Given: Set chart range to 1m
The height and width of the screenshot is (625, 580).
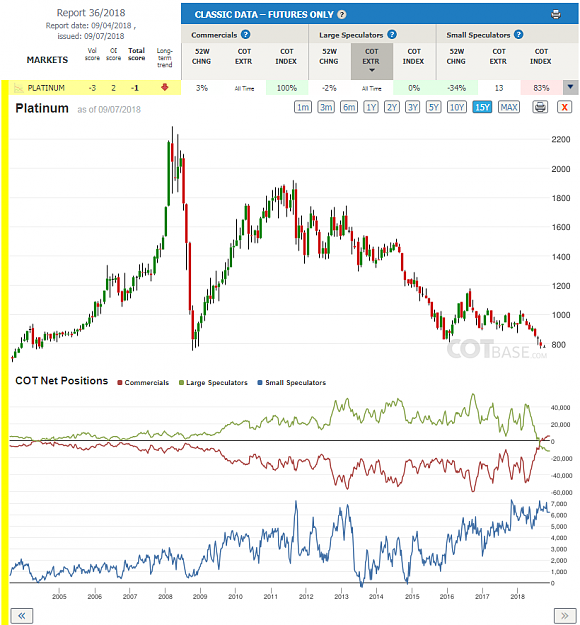Looking at the screenshot, I should [x=303, y=107].
